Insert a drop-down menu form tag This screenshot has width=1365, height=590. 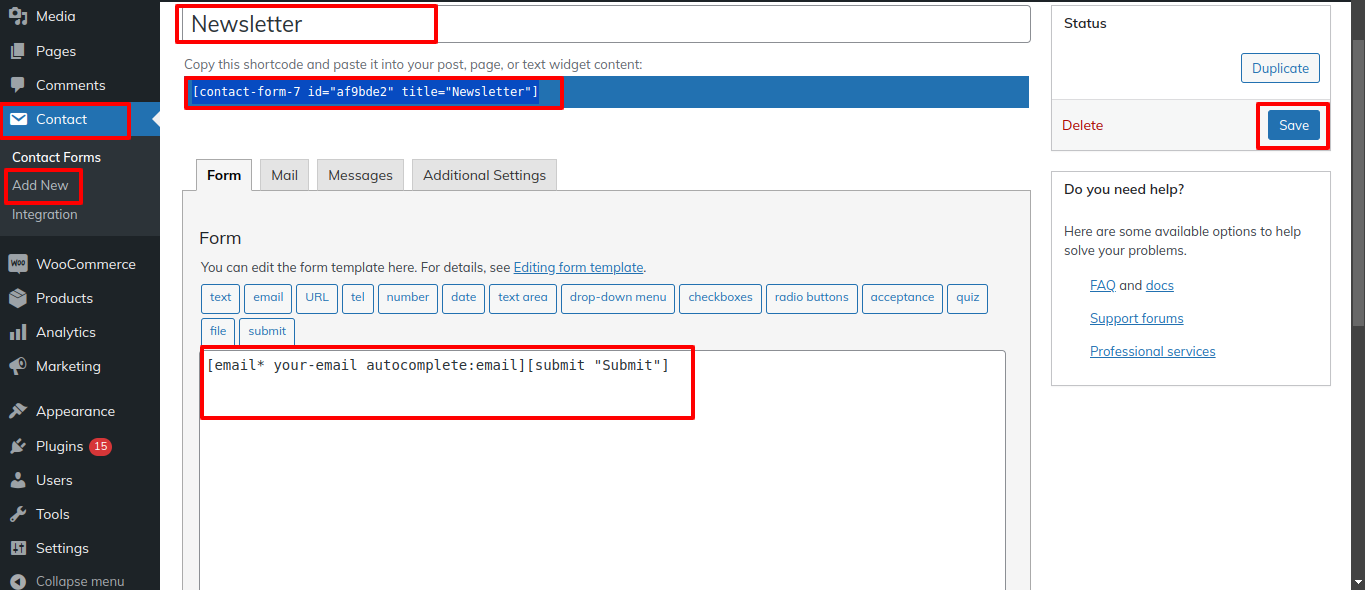tap(618, 298)
